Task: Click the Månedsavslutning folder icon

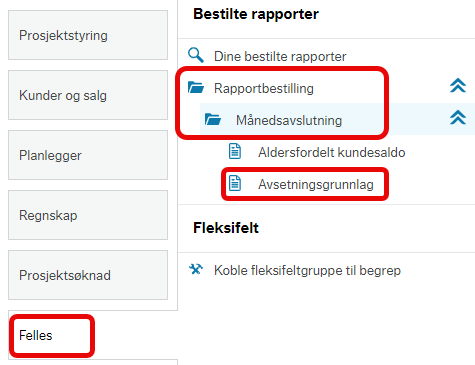Action: pyautogui.click(x=213, y=119)
